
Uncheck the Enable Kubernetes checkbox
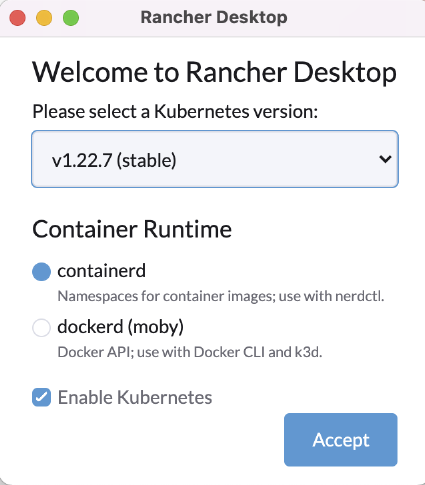(x=41, y=397)
